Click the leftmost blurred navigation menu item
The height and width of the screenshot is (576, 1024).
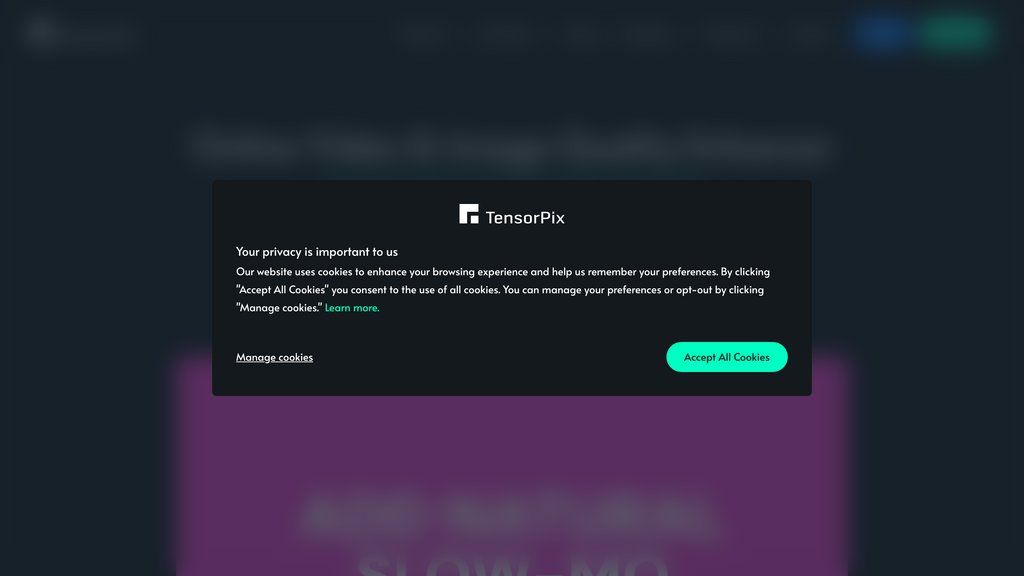pos(423,33)
